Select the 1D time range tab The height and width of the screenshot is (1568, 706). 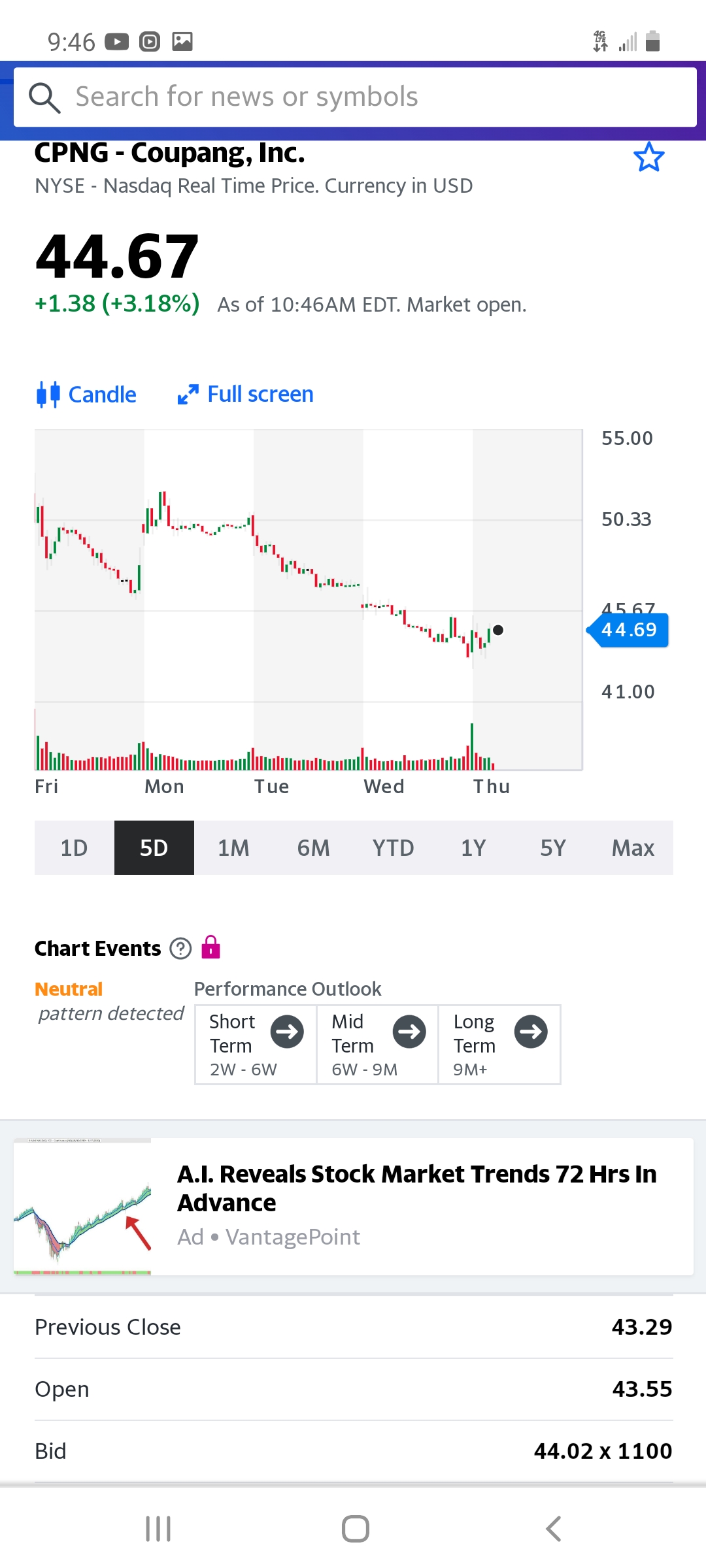pyautogui.click(x=74, y=847)
